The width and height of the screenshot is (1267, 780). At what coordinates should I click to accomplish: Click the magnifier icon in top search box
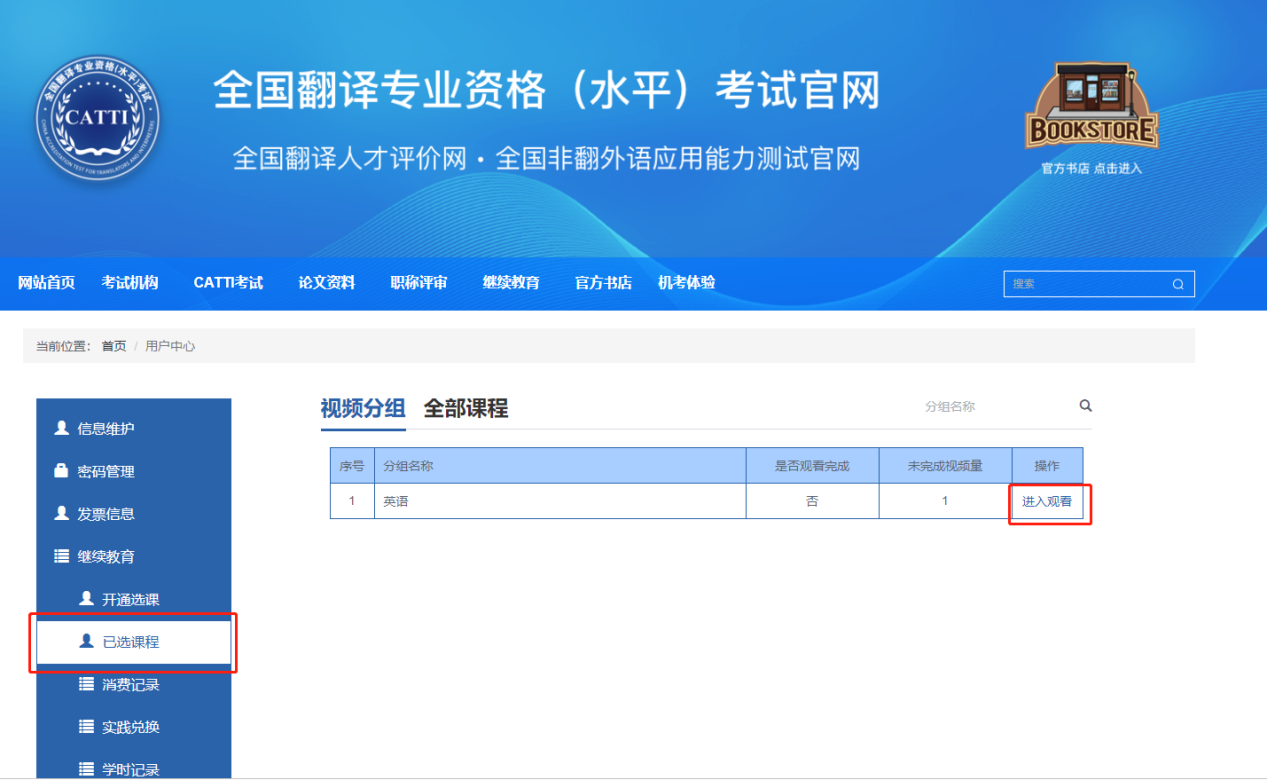coord(1178,284)
